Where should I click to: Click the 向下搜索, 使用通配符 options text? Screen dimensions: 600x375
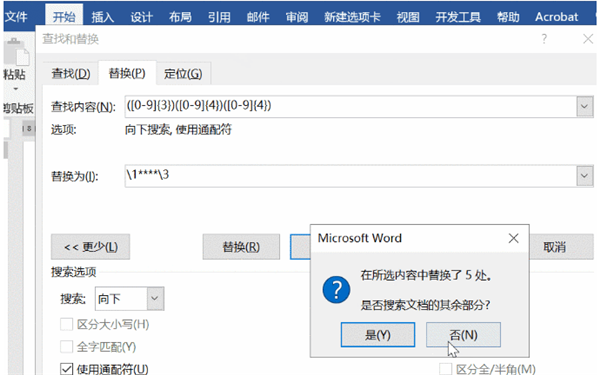pos(178,129)
